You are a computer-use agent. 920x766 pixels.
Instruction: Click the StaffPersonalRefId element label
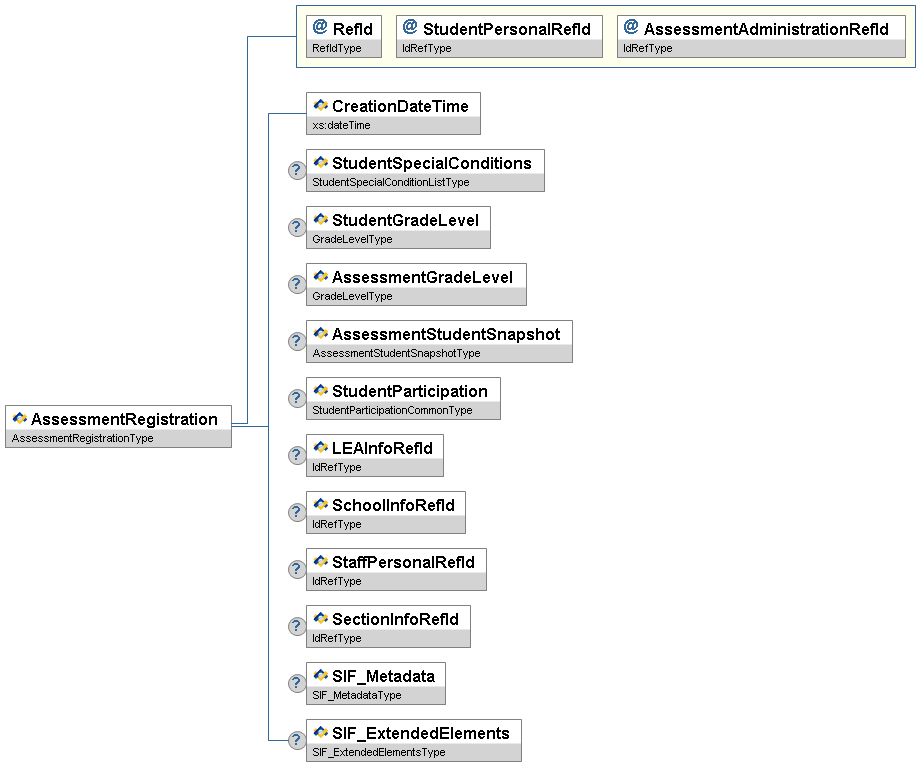pos(403,562)
